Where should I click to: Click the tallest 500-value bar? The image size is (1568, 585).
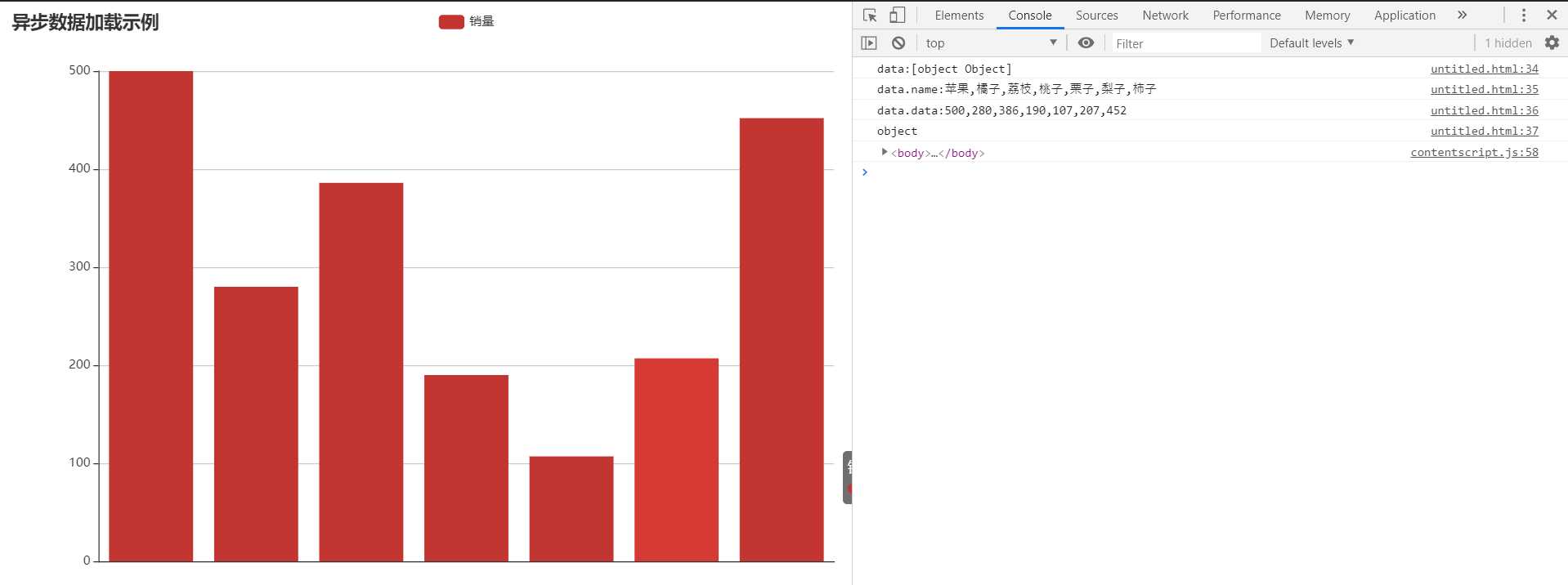tap(151, 316)
